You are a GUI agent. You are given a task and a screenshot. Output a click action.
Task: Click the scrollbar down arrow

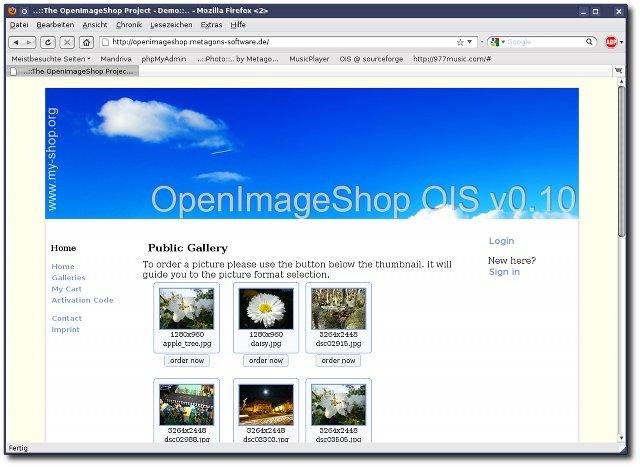(621, 438)
